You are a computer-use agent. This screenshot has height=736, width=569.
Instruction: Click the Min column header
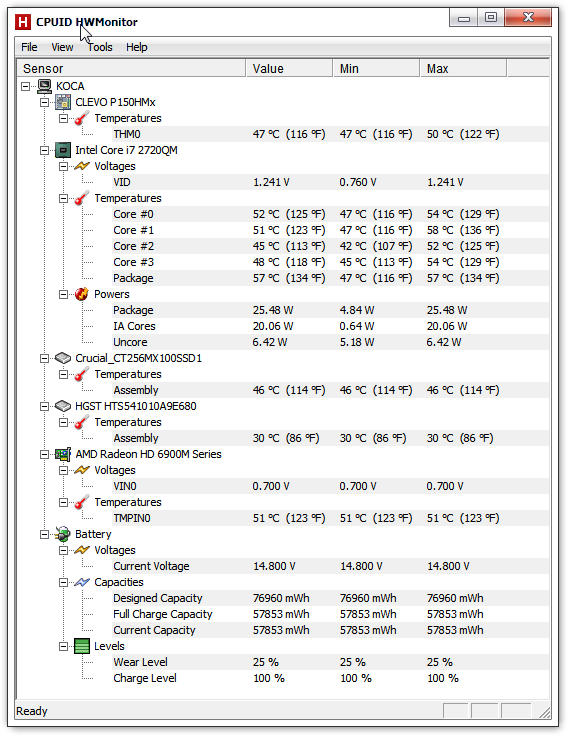[377, 69]
